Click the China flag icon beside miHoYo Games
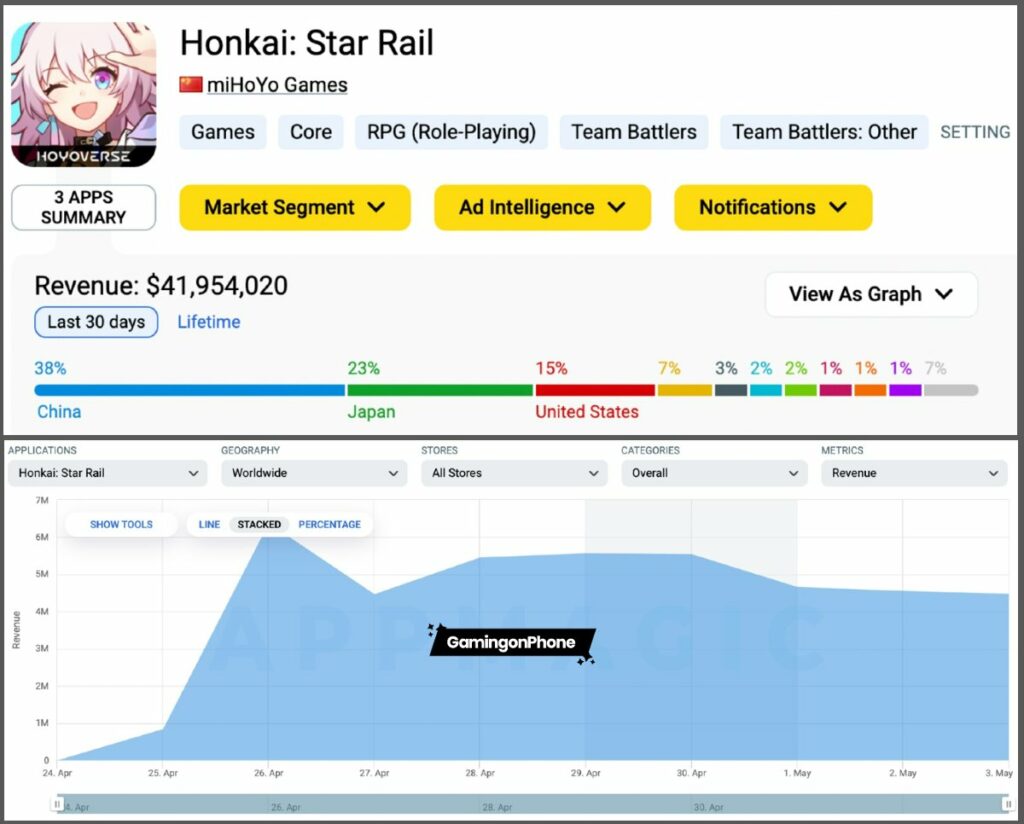The image size is (1024, 824). [191, 84]
